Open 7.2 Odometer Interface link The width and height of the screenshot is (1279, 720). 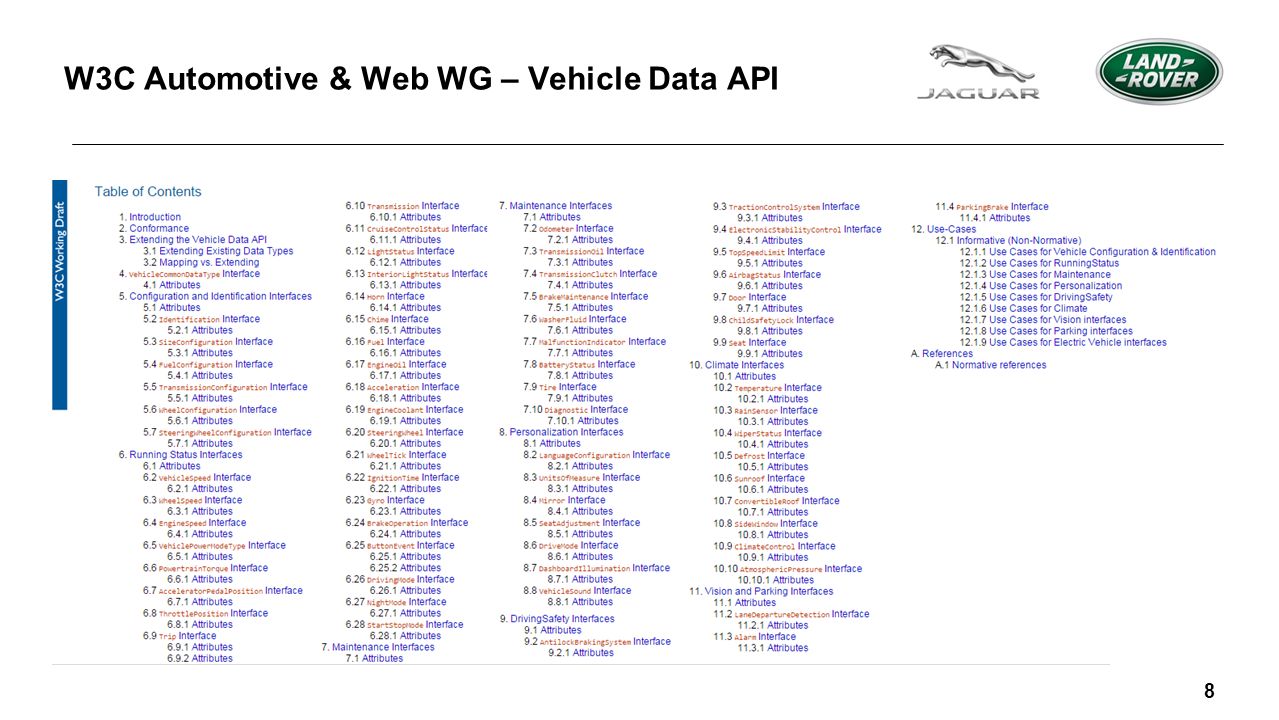[568, 229]
